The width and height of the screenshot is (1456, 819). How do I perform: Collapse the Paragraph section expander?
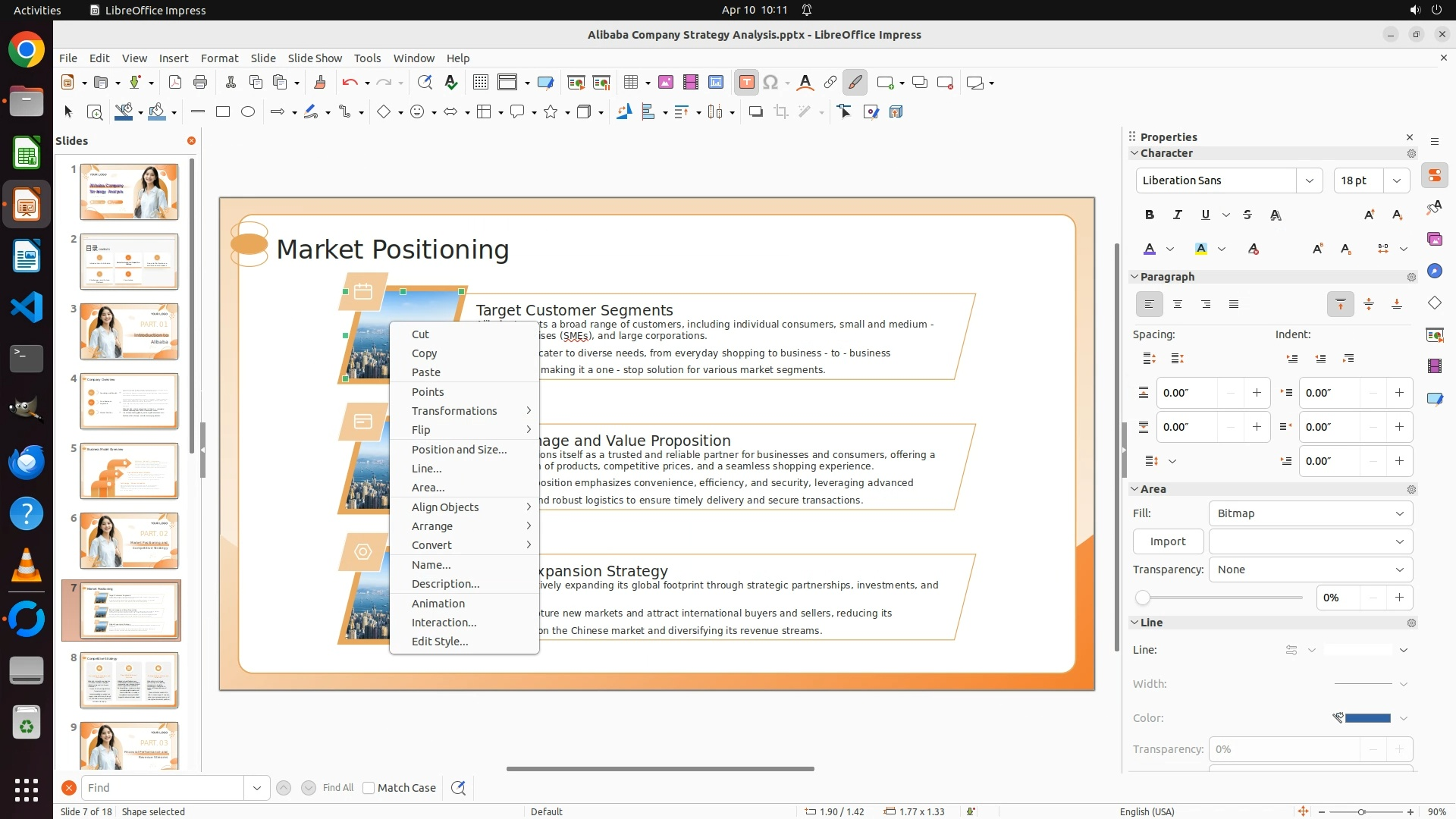click(x=1135, y=277)
